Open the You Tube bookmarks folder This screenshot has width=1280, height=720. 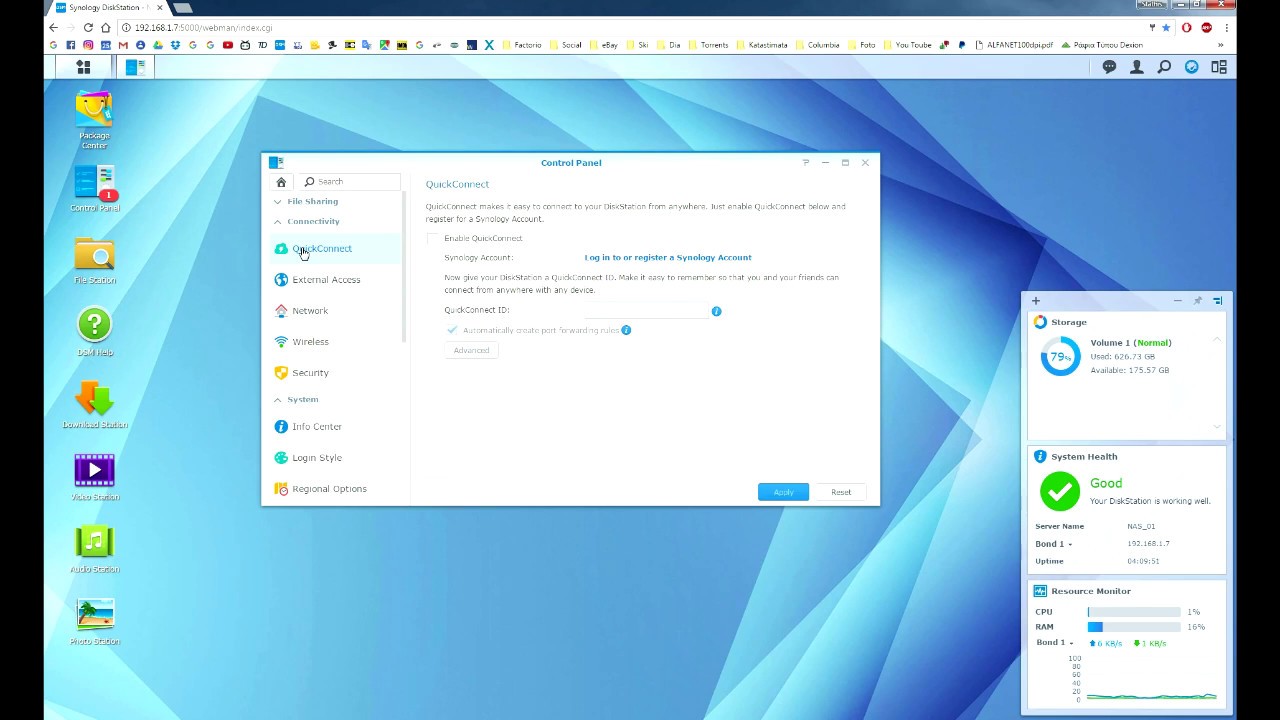907,45
